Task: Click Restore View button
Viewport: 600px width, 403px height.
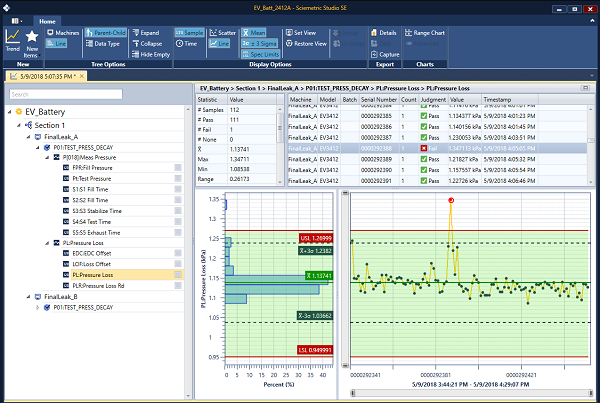Action: click(306, 43)
